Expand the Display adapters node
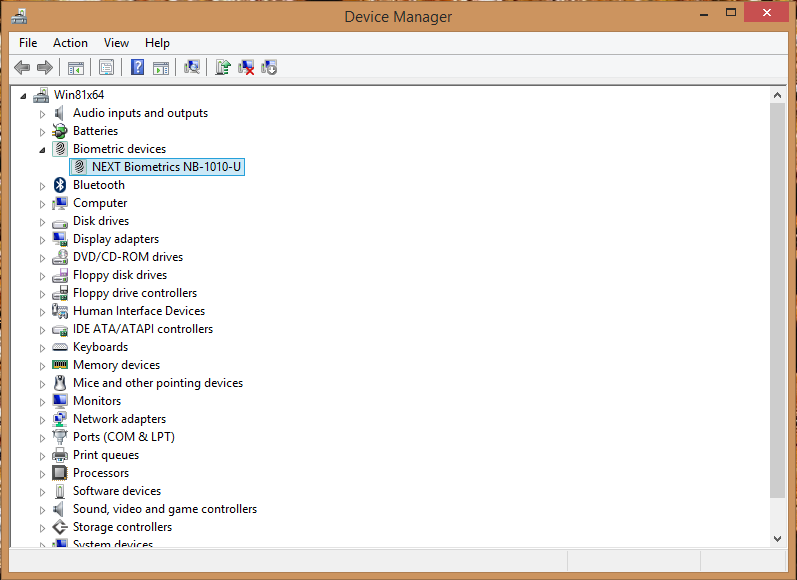 [x=43, y=240]
